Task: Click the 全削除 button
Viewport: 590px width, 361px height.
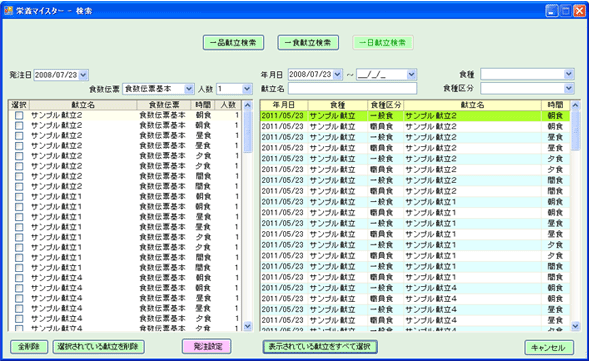Action: point(29,347)
